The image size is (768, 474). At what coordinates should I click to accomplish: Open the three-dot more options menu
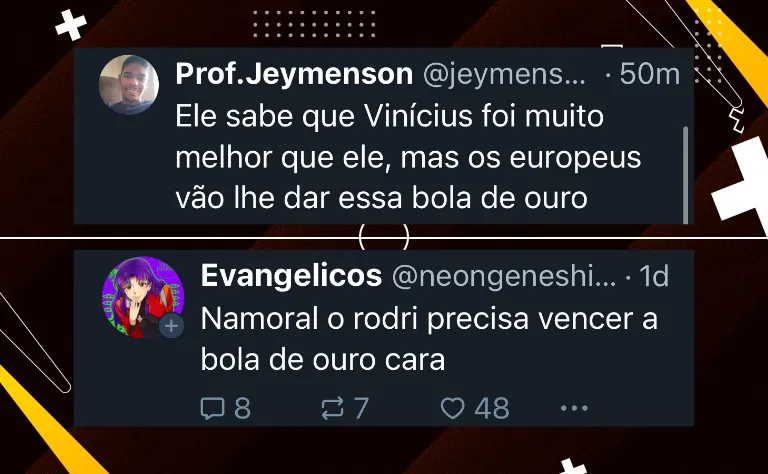[x=574, y=408]
